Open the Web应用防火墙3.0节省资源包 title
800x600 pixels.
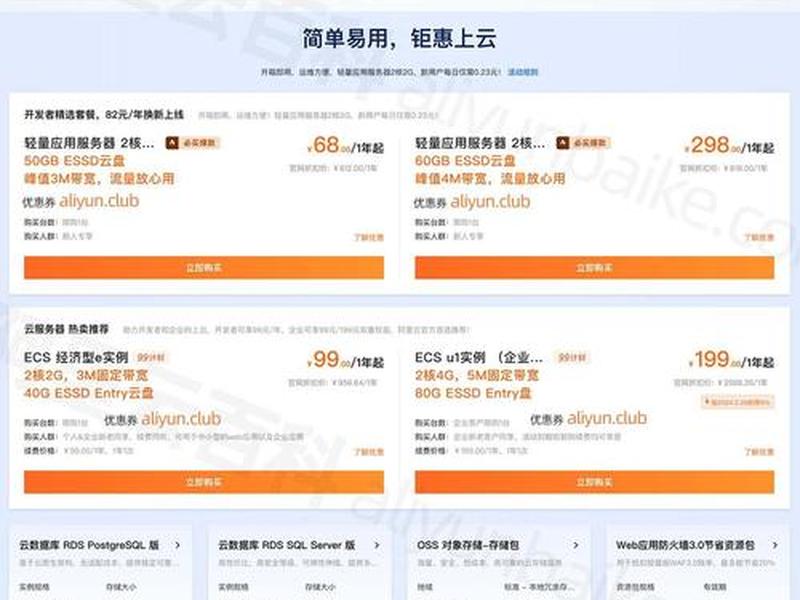(685, 545)
